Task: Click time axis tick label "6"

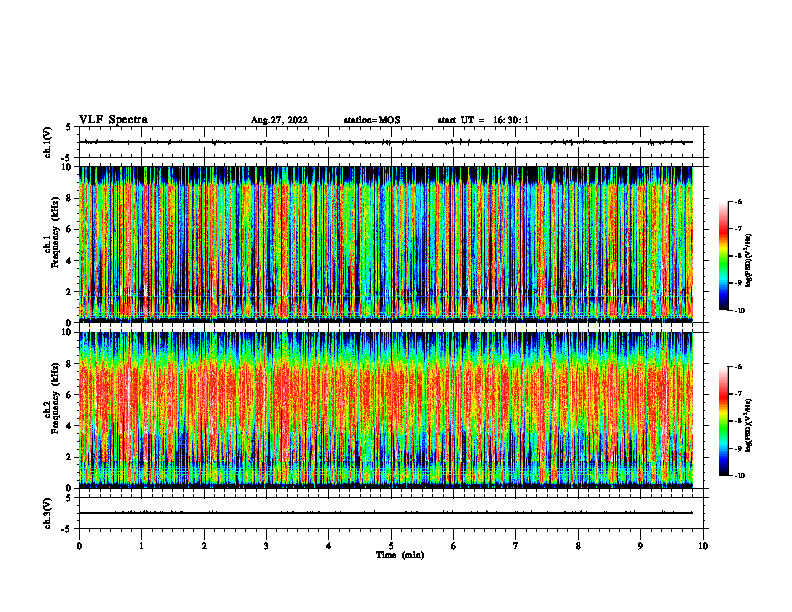Action: pos(454,546)
